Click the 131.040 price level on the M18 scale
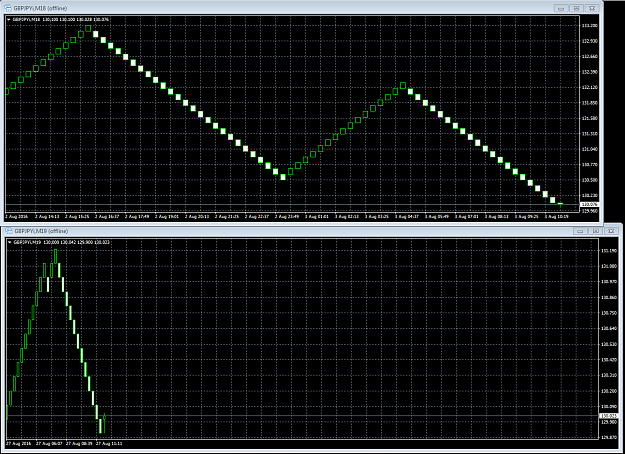The height and width of the screenshot is (454, 625). pos(590,149)
